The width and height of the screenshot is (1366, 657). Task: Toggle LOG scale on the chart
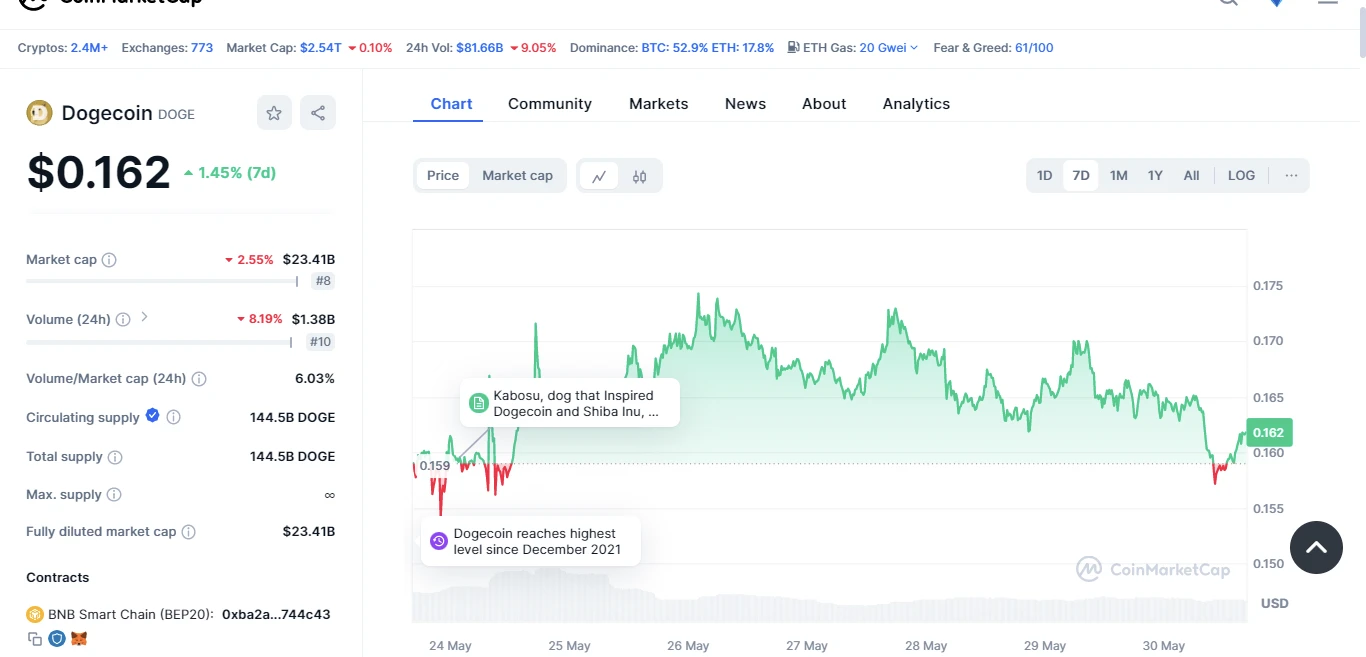[x=1241, y=176]
